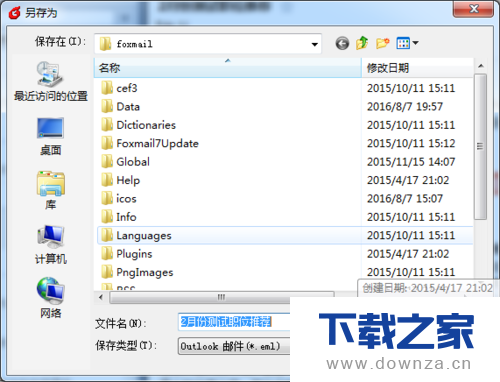Open 计算机 in the sidebar
Image resolution: width=500 pixels, height=382 pixels.
click(51, 245)
